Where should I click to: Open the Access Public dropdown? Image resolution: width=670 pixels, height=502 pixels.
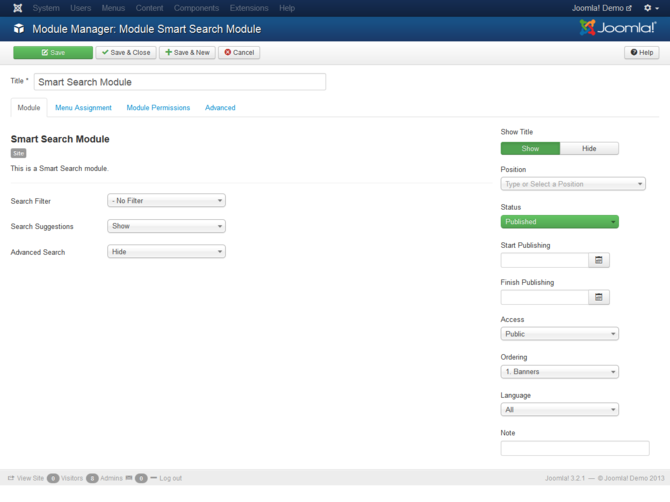[559, 334]
